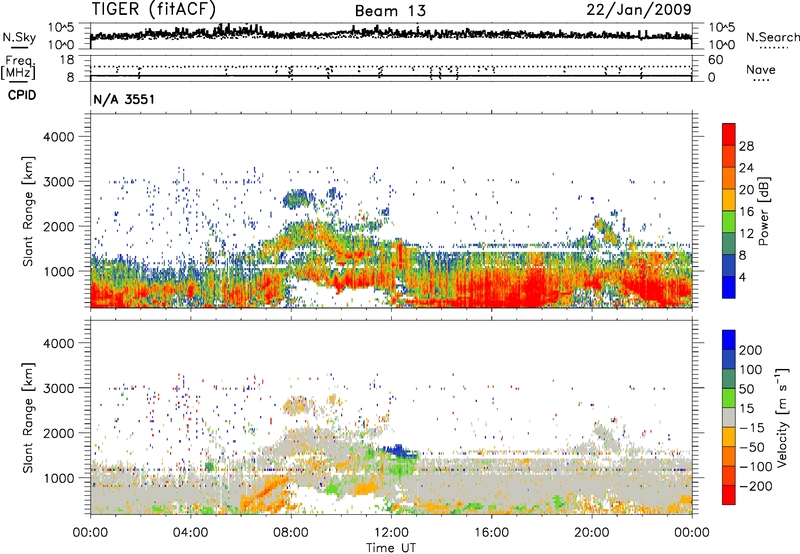
Task: Click the "18" tick on the frequency axis
Action: coord(67,60)
